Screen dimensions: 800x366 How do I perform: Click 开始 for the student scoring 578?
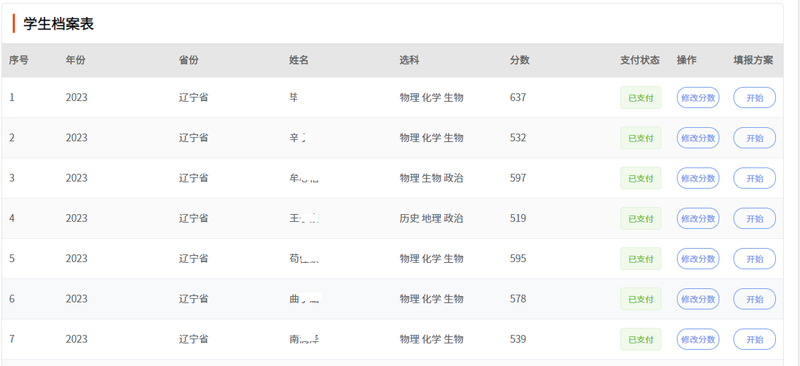755,299
